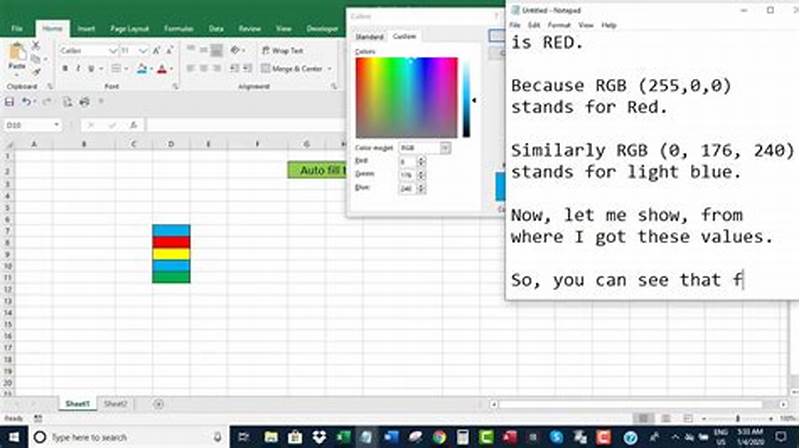The width and height of the screenshot is (800, 448).
Task: Click the Insert Function fx icon
Action: (134, 125)
